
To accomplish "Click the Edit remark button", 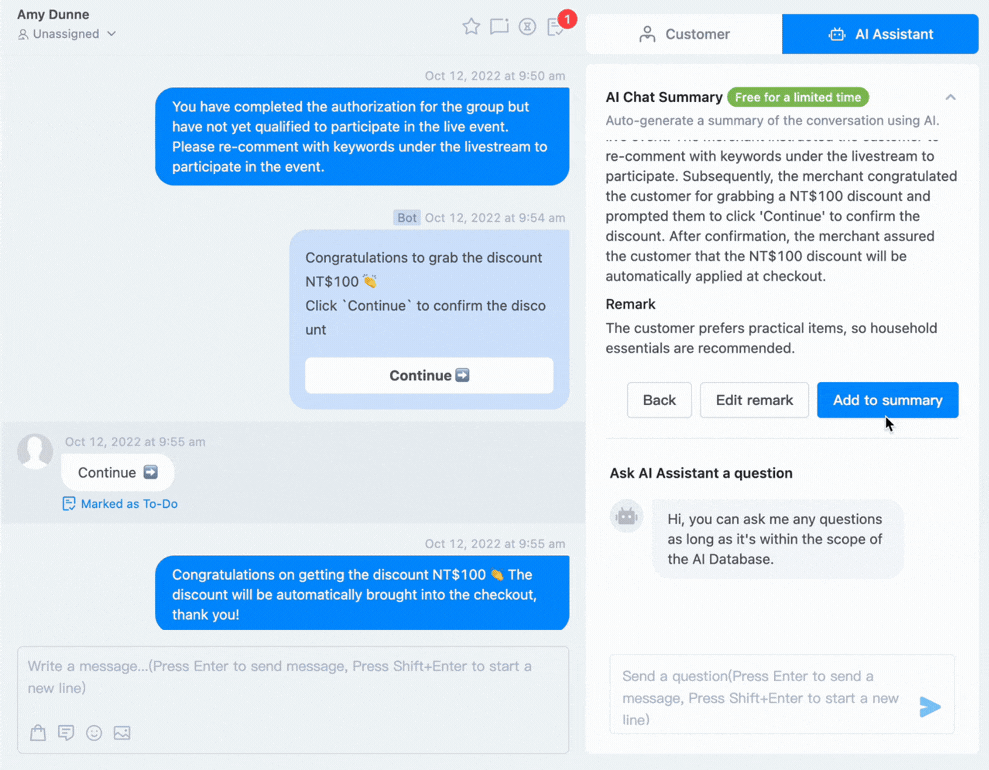I will coord(754,400).
